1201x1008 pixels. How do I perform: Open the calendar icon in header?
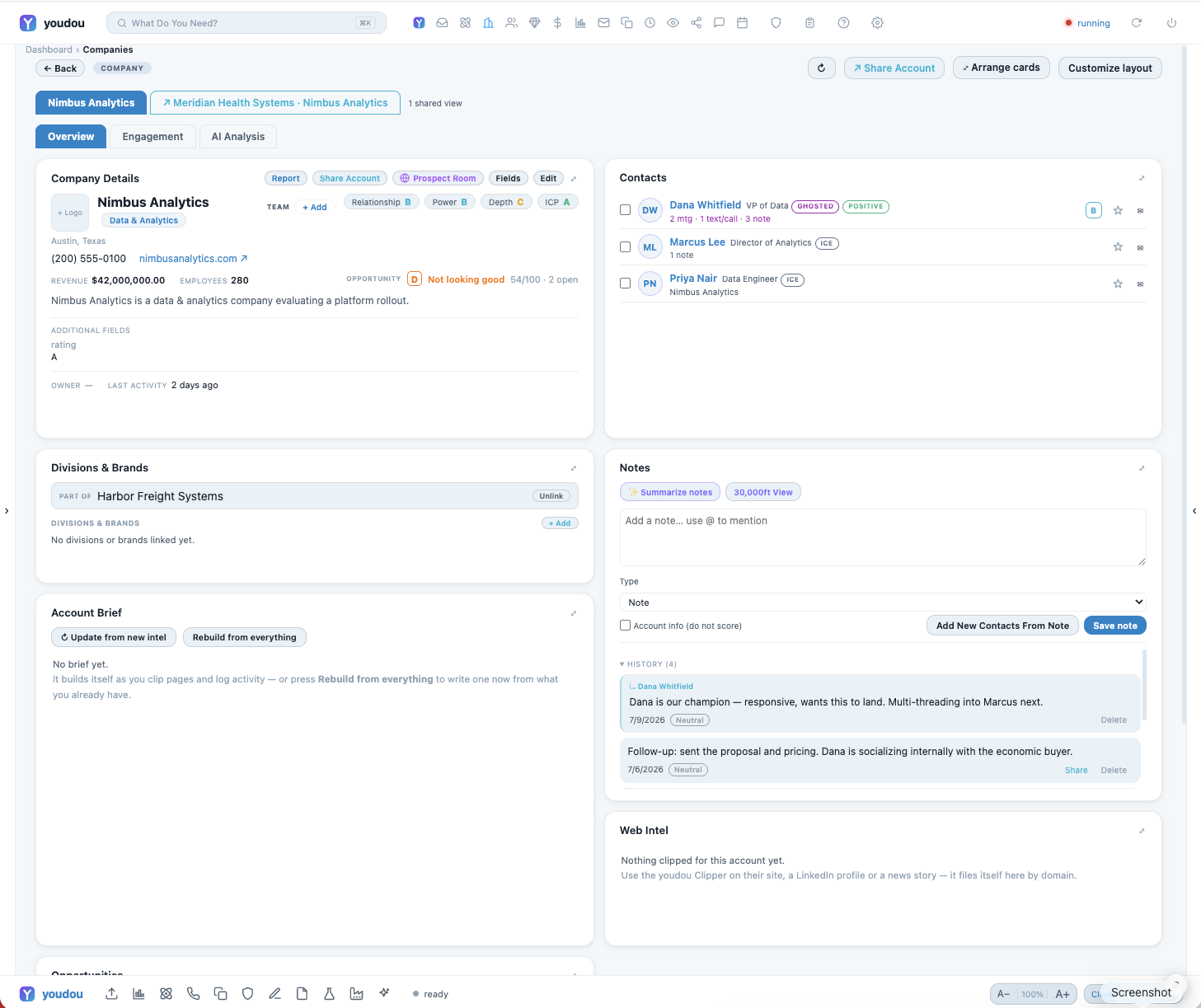point(742,23)
